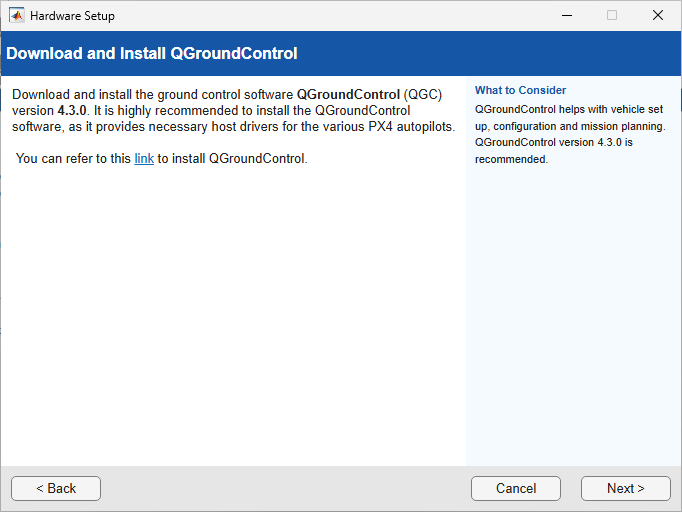This screenshot has height=512, width=682.
Task: Close the Hardware Setup window
Action: pyautogui.click(x=658, y=16)
